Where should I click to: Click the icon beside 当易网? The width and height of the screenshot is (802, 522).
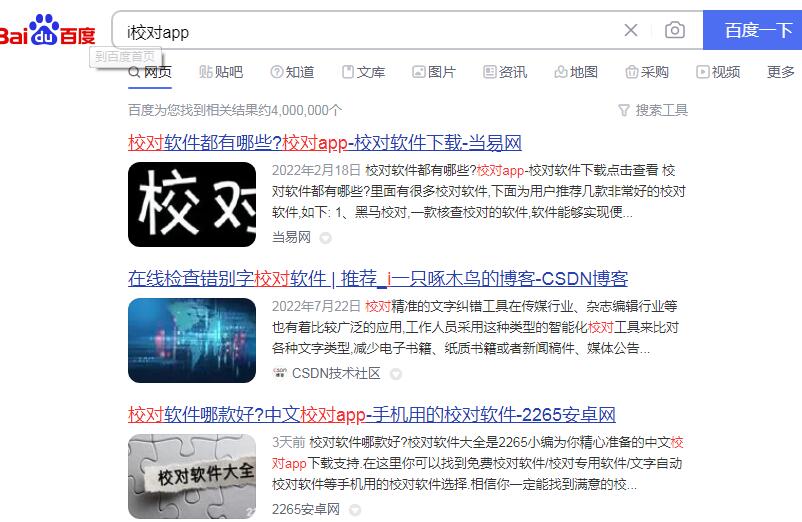tap(325, 238)
